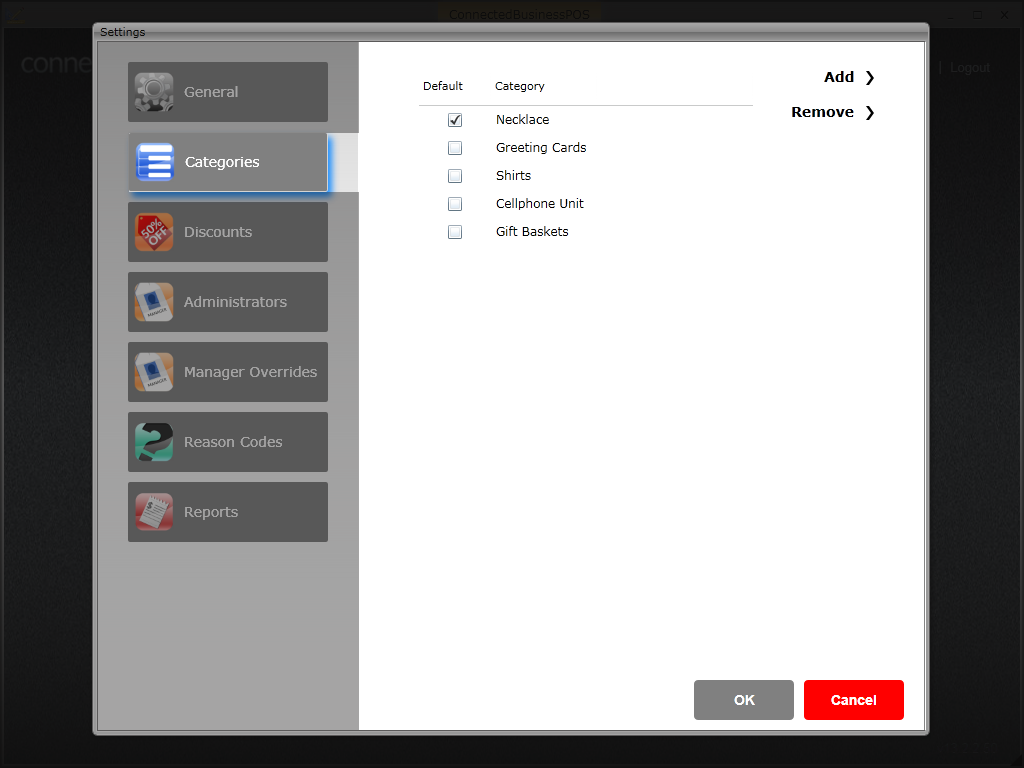Sort by the Category column header
Screen dimensions: 1024x768
point(519,86)
